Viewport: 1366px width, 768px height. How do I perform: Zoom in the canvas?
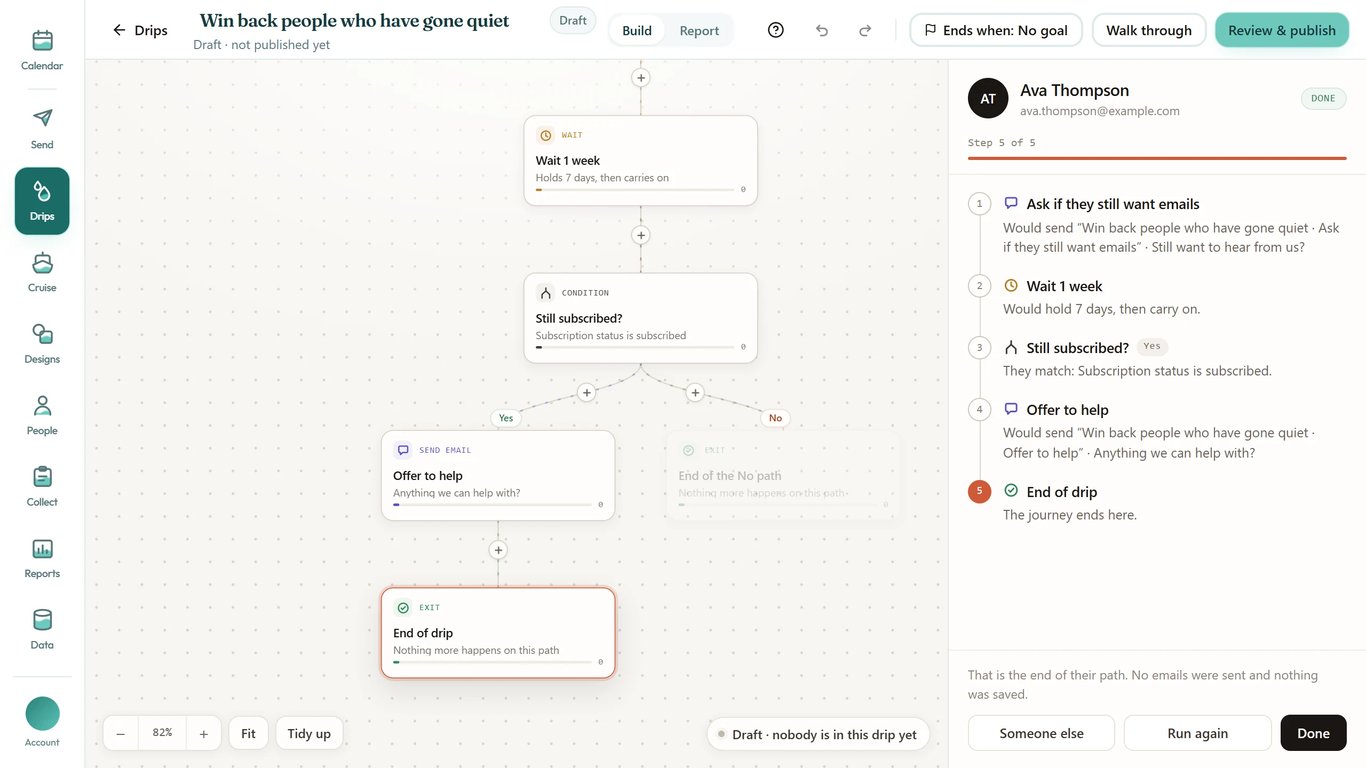(203, 733)
